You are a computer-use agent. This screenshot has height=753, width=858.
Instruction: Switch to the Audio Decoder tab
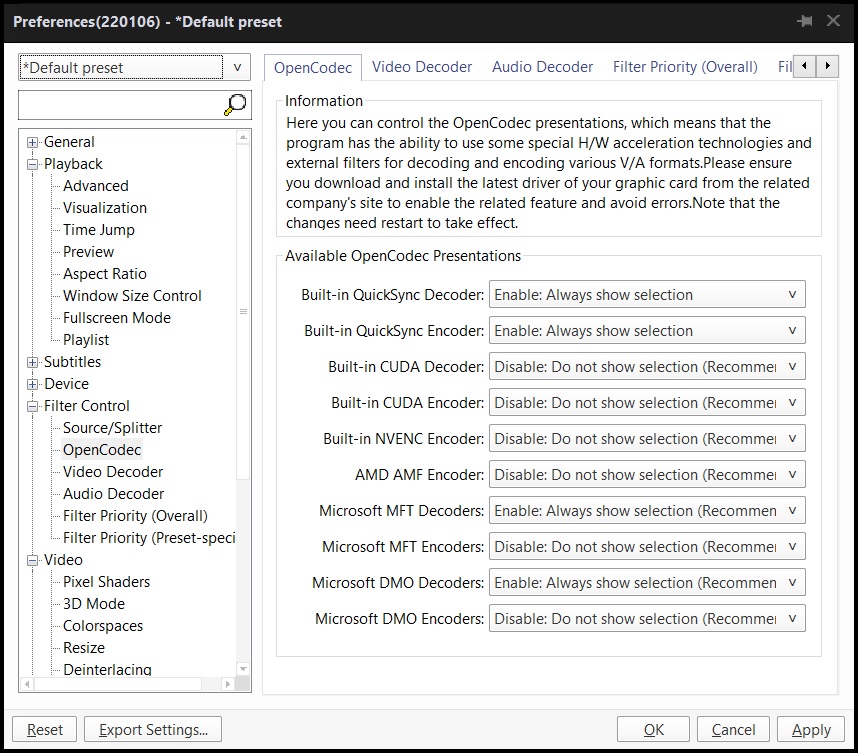point(542,67)
